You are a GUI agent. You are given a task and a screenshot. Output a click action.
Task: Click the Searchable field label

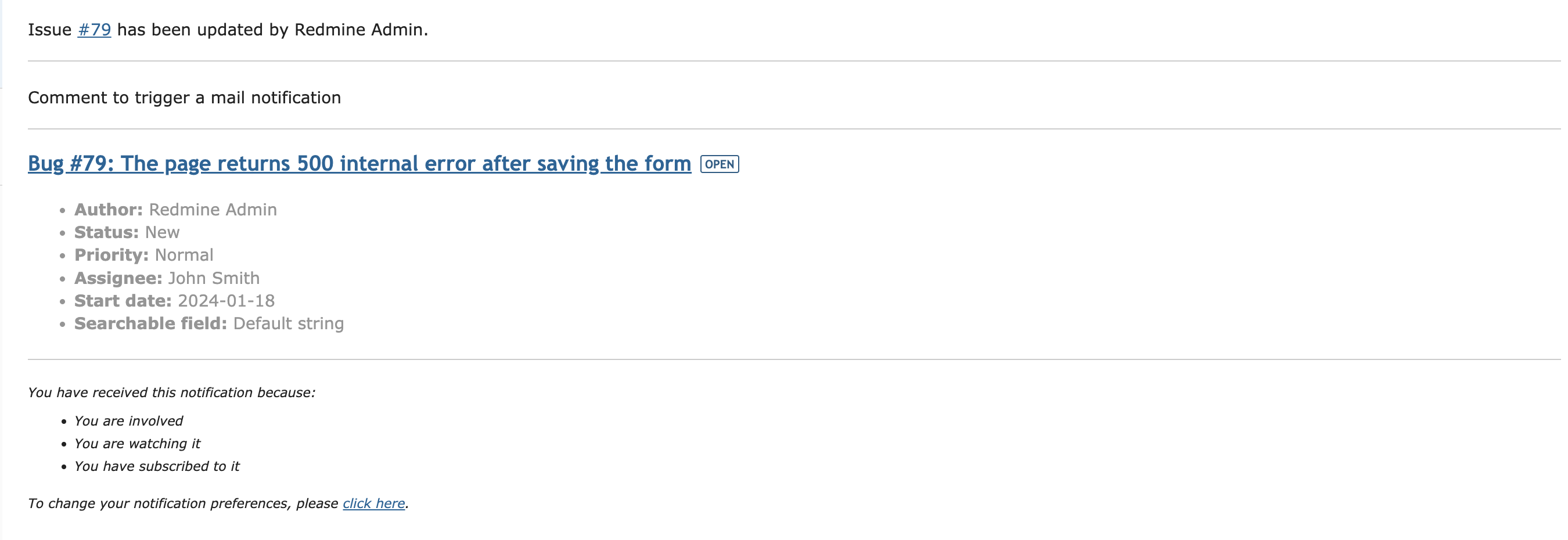(150, 323)
